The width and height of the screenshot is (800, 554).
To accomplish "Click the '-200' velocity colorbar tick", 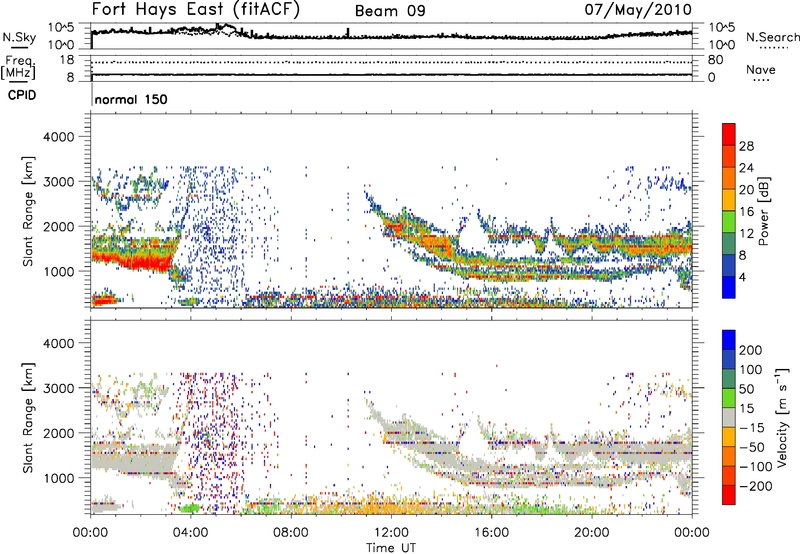I will click(754, 486).
